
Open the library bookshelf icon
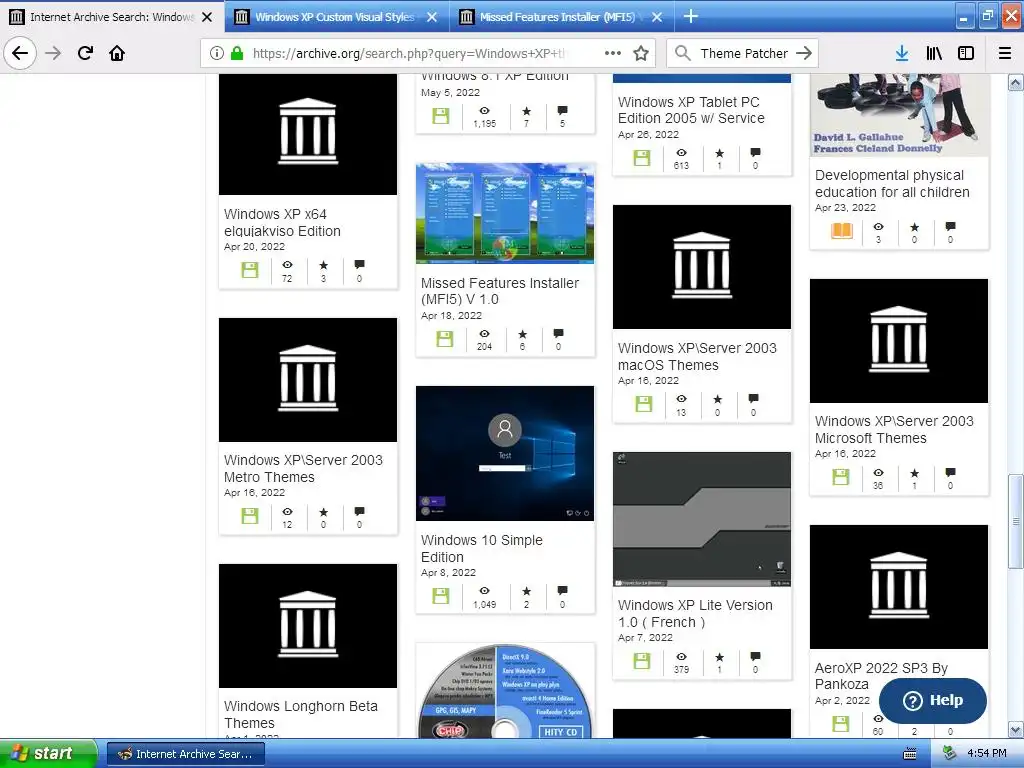click(x=934, y=53)
